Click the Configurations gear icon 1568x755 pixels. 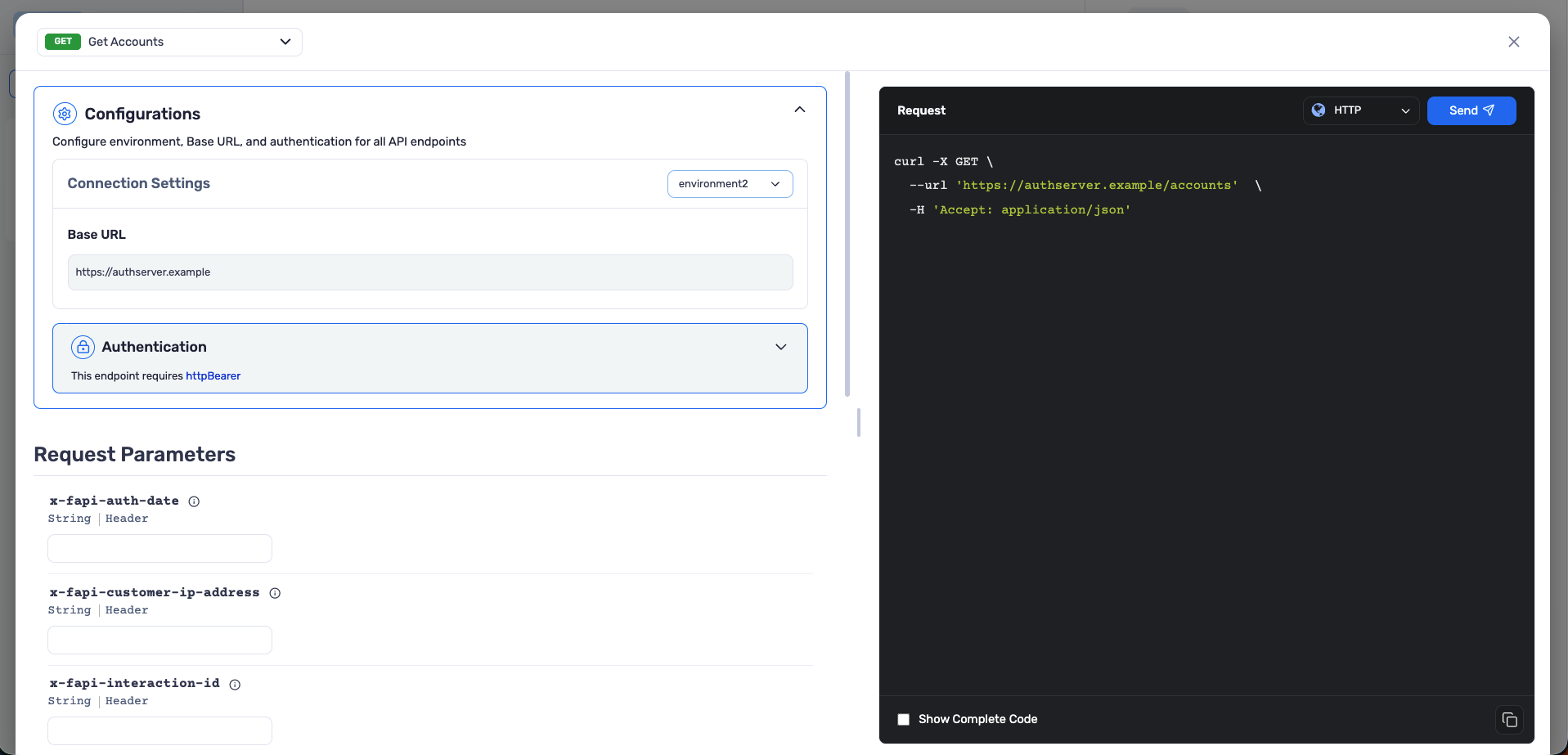click(64, 114)
